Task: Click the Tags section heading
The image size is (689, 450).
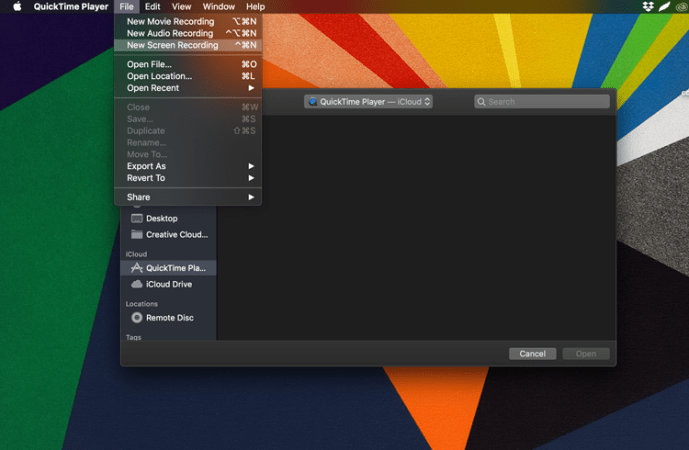Action: pos(134,337)
